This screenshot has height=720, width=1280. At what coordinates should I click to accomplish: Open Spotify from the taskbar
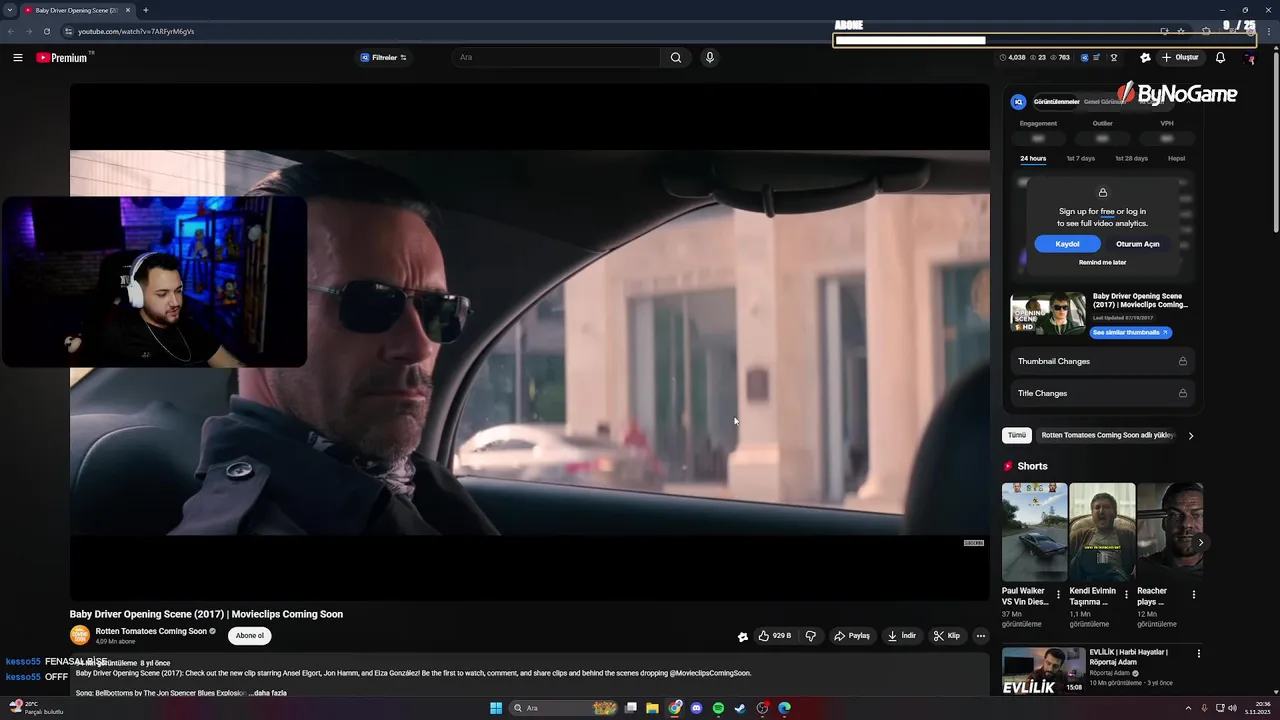tap(718, 708)
